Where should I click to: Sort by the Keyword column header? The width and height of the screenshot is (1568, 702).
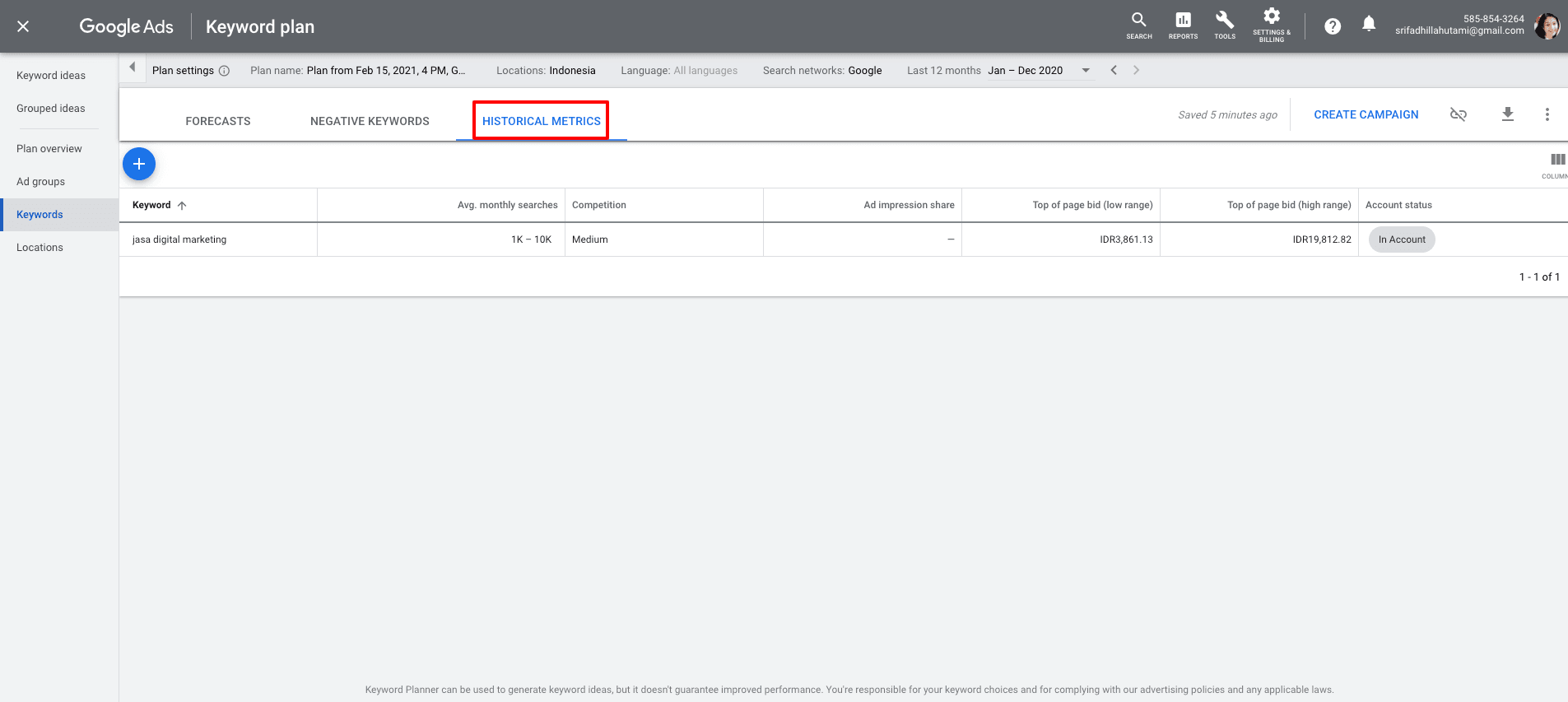tap(152, 205)
